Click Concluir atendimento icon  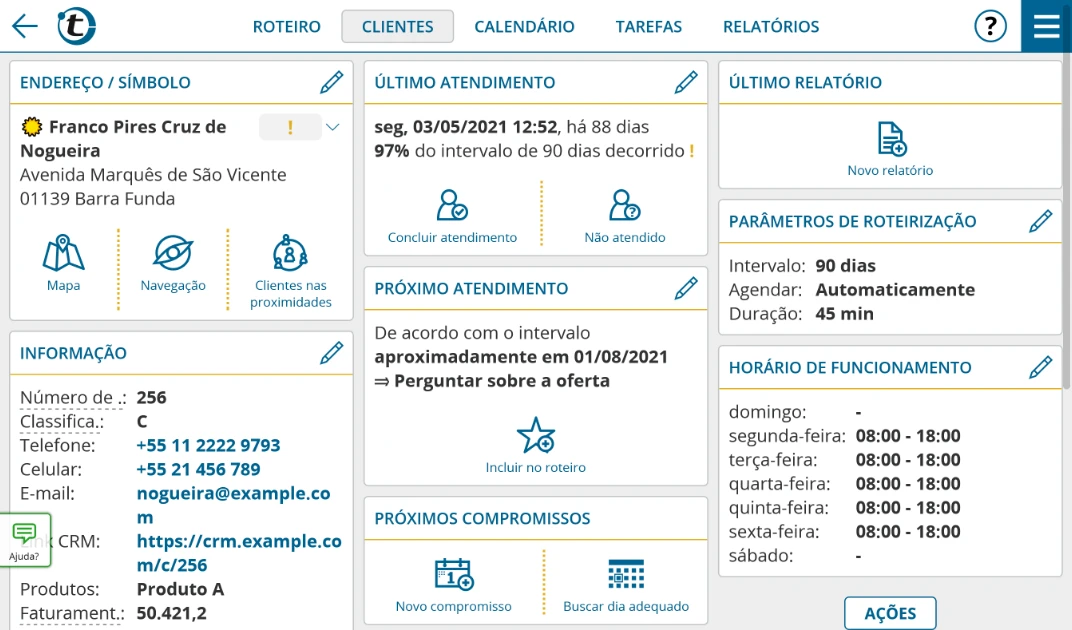tap(452, 205)
